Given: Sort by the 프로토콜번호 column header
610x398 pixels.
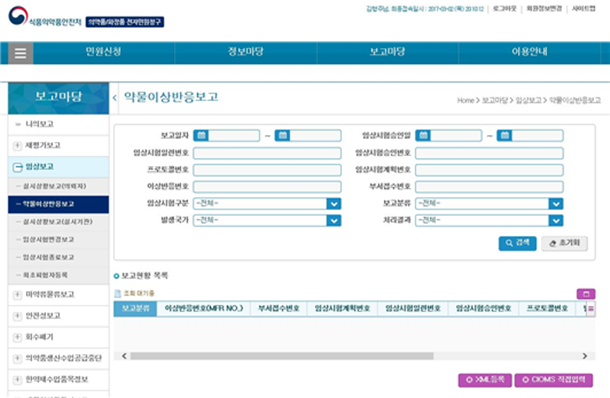Looking at the screenshot, I should pyautogui.click(x=547, y=309).
